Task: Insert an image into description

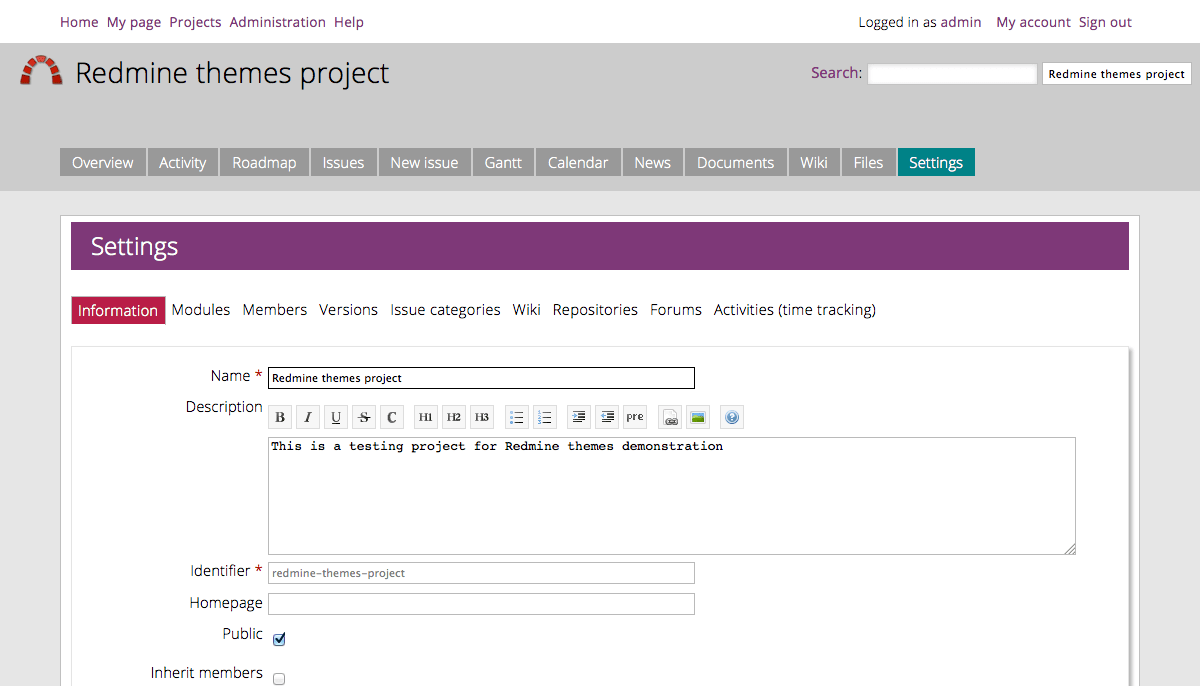Action: coord(698,418)
